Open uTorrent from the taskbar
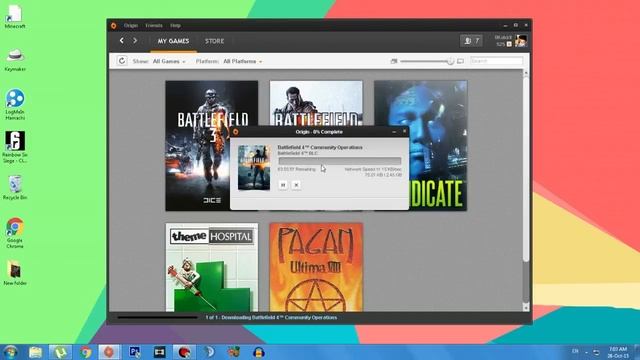This screenshot has height=360, width=640. (60, 352)
